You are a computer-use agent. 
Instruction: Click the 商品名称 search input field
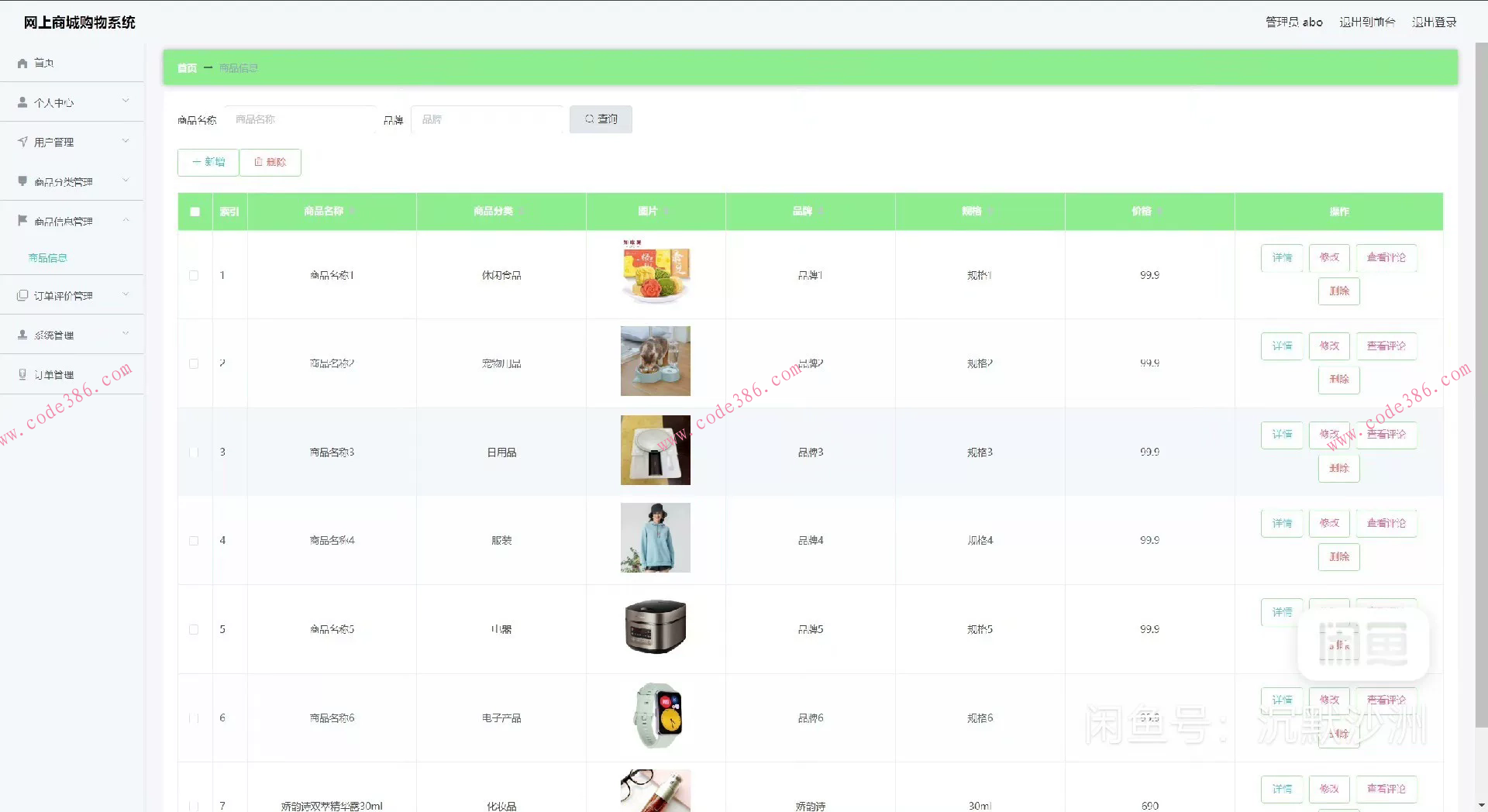pyautogui.click(x=301, y=119)
